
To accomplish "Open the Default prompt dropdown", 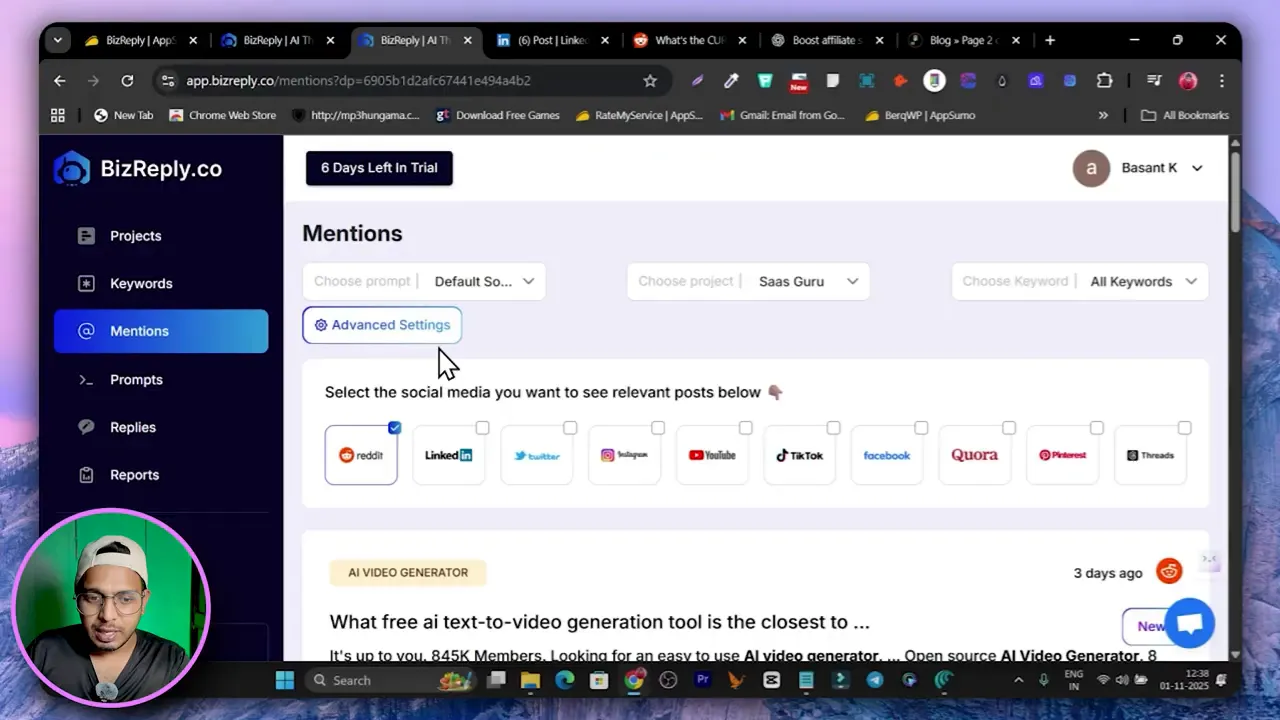I will point(484,281).
